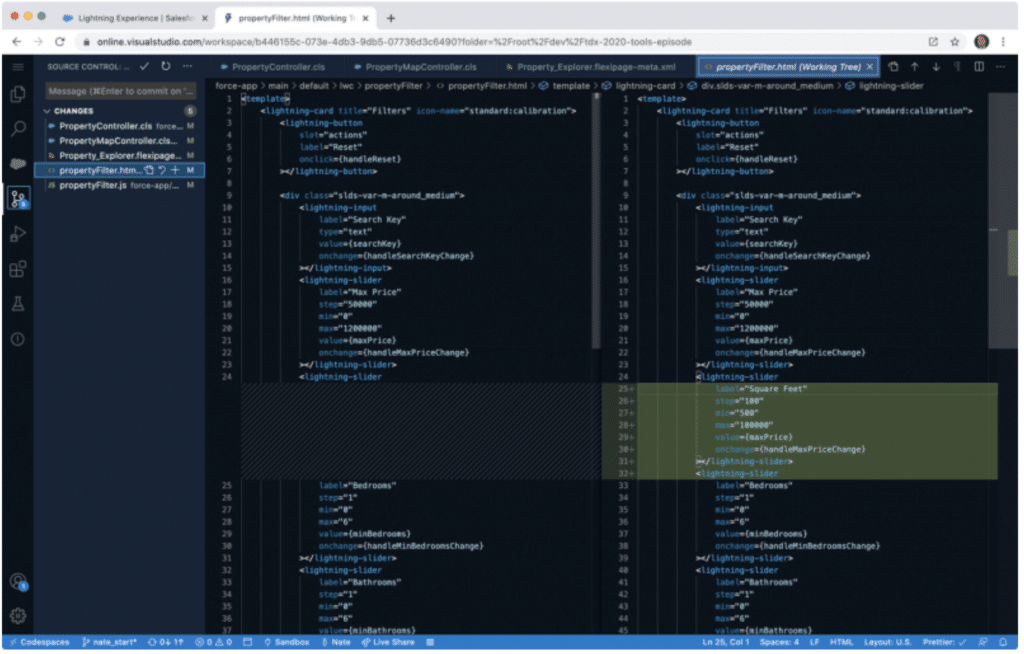The image size is (1024, 654).
Task: Select propertyFilter.js in changes list
Action: tap(121, 187)
